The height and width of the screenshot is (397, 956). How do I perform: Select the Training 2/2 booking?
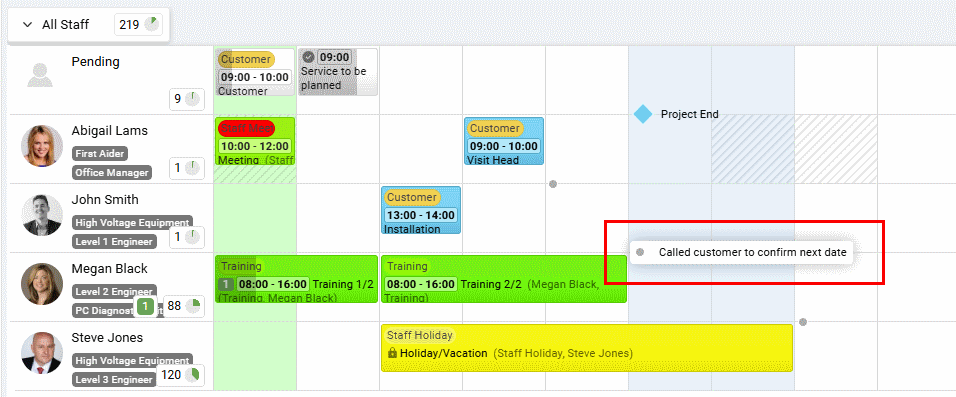504,279
